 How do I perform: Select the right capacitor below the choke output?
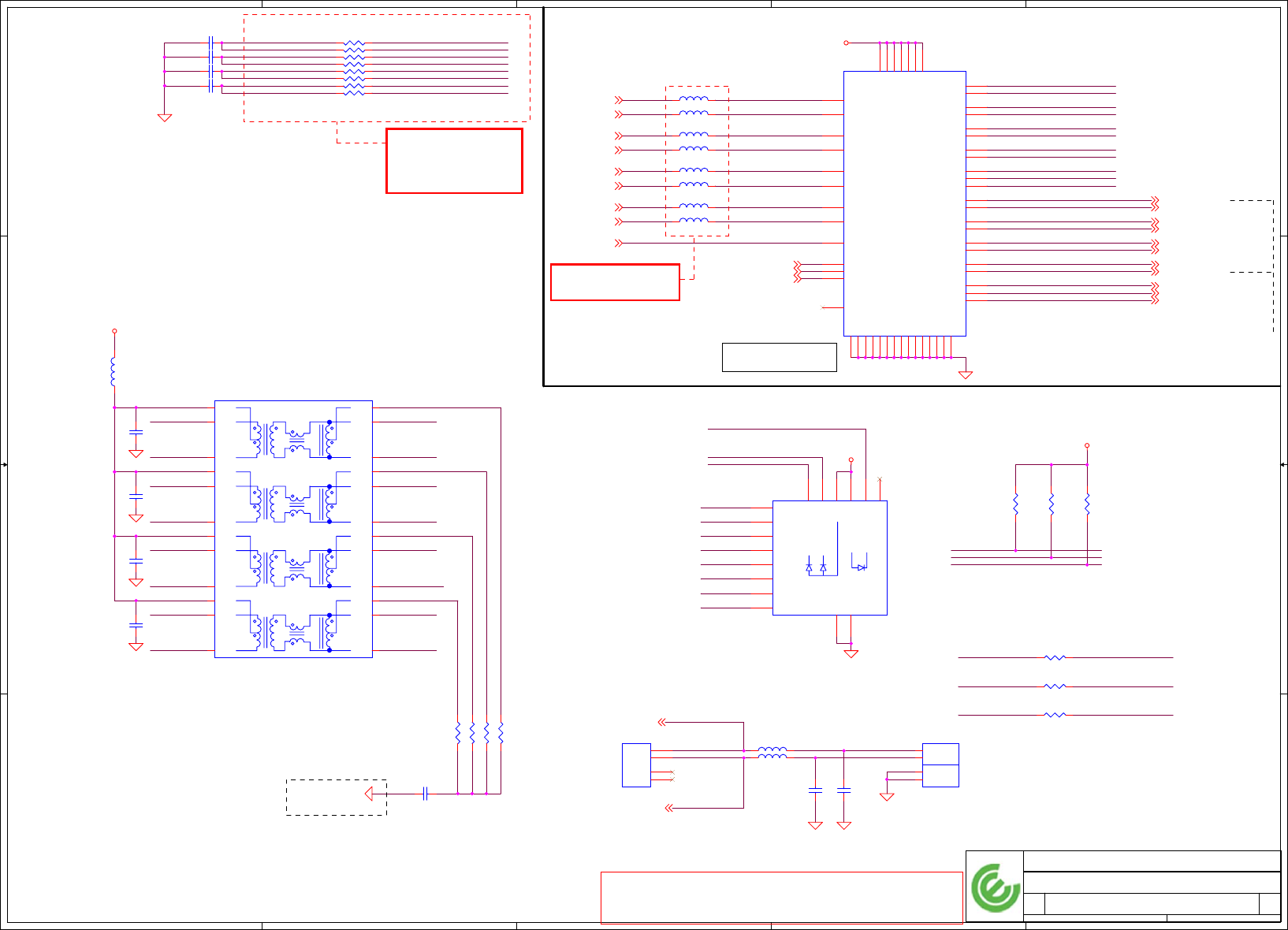click(844, 789)
